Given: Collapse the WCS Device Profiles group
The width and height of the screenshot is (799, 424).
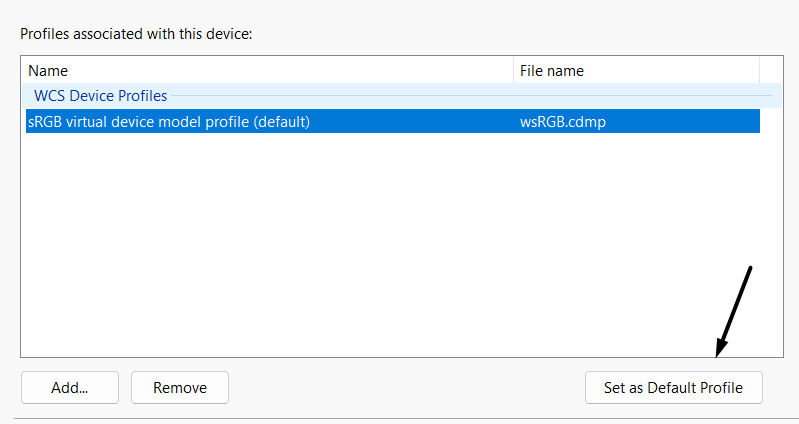Looking at the screenshot, I should pyautogui.click(x=100, y=96).
